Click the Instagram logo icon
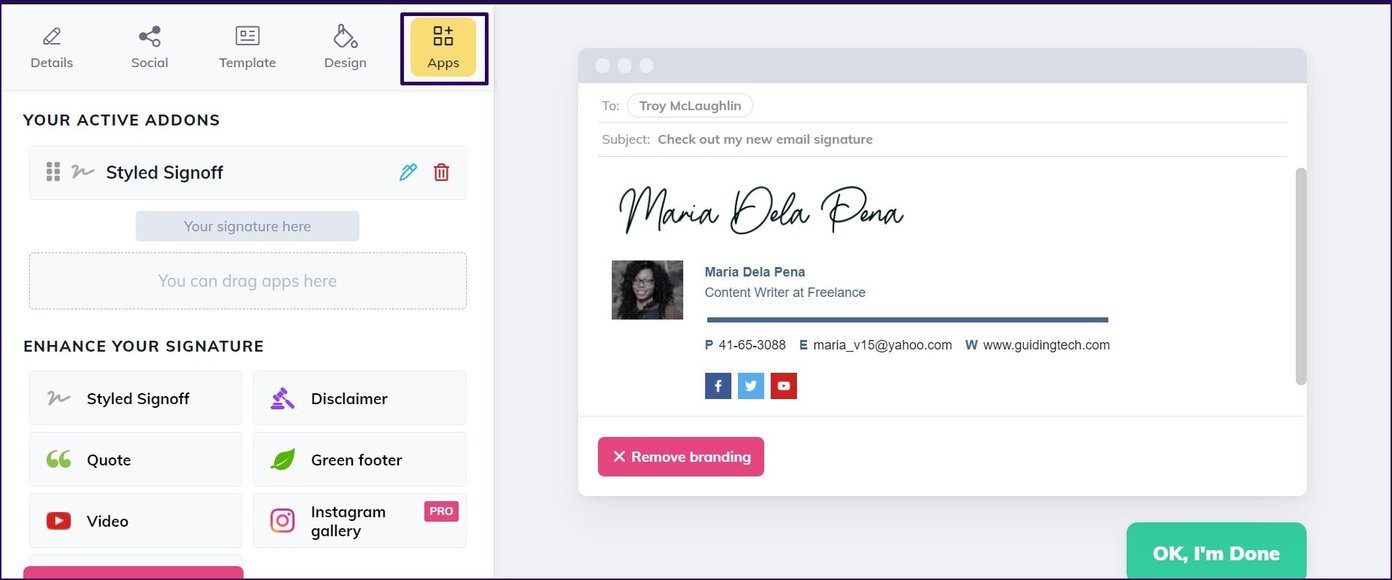Image resolution: width=1392 pixels, height=580 pixels. click(283, 521)
